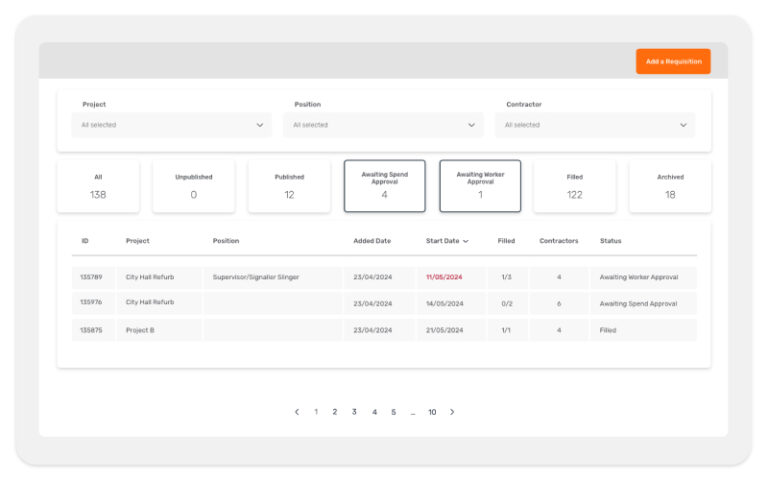The image size is (768, 480).
Task: Open Project B requisition 135875
Action: [91, 330]
